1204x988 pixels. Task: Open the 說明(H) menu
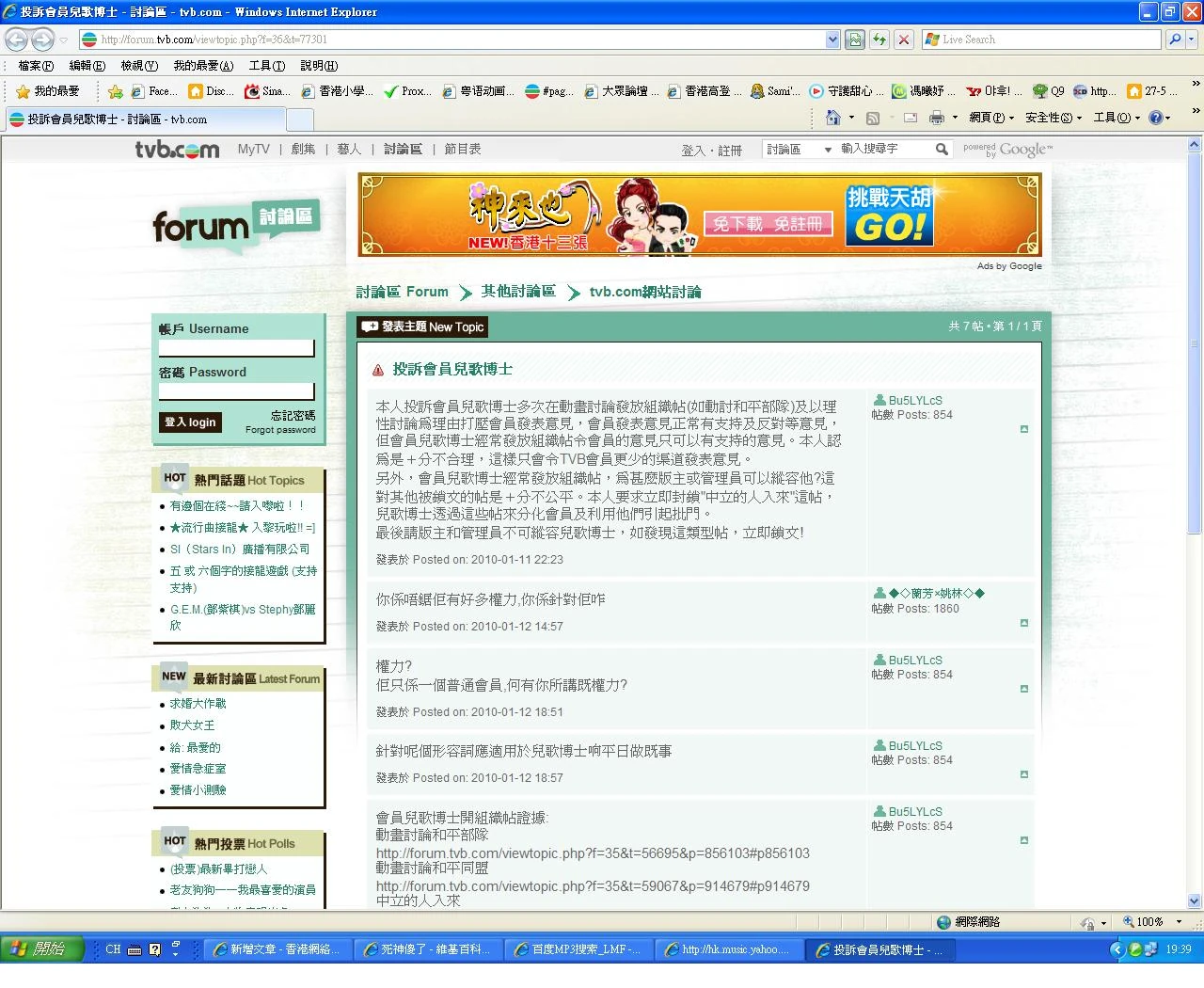(x=319, y=66)
